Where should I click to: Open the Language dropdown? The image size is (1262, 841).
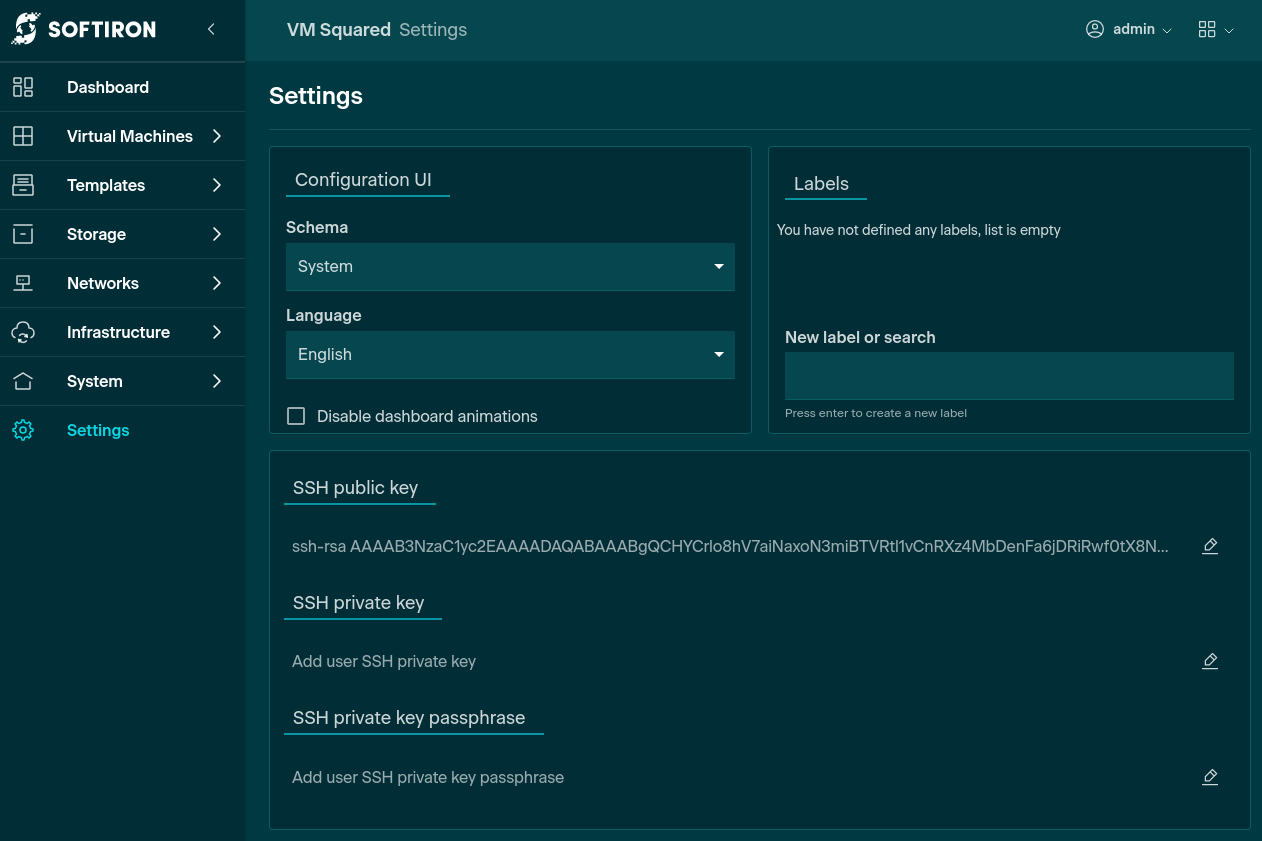(x=510, y=355)
